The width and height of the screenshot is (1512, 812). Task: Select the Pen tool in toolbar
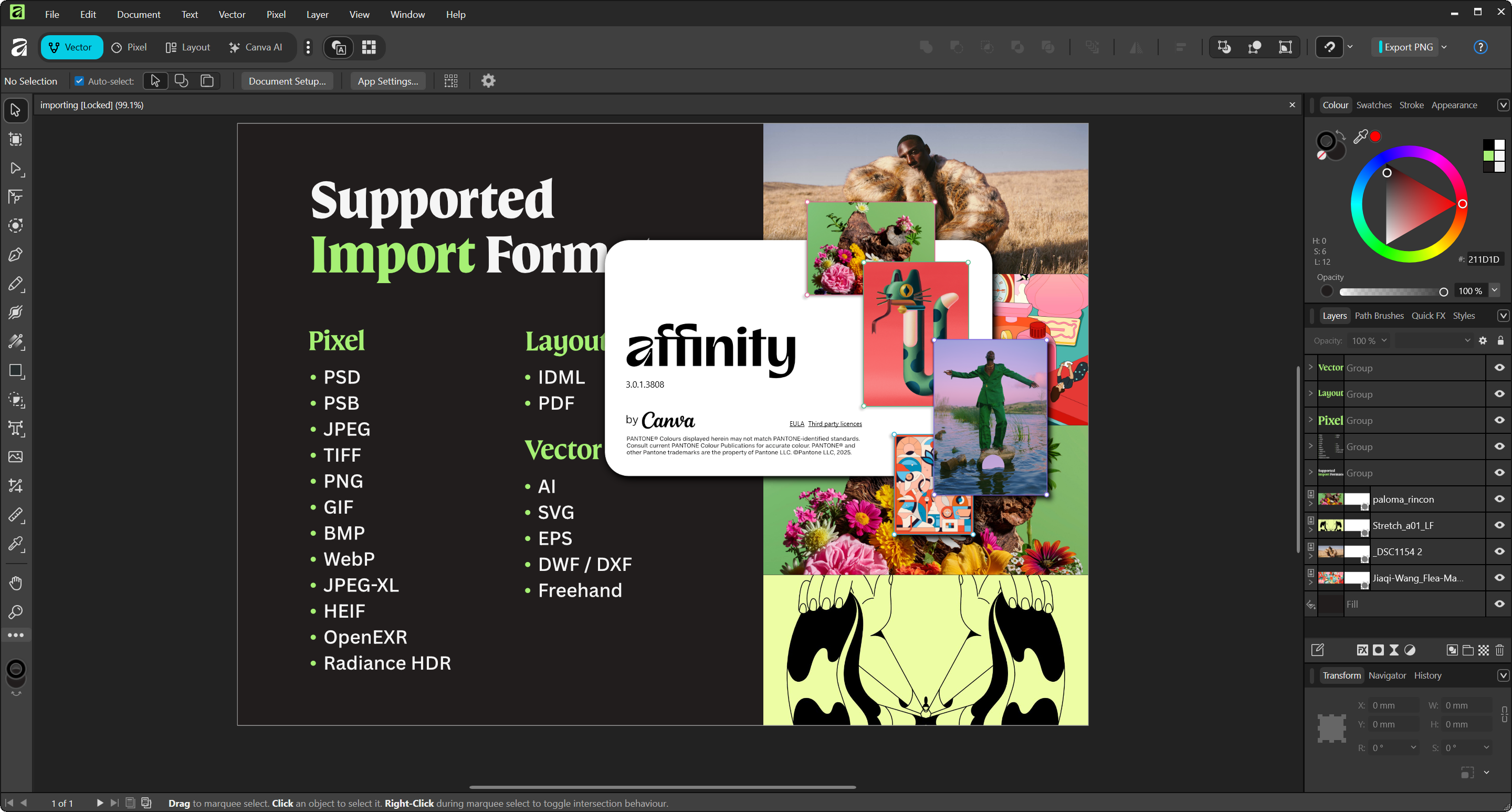[x=16, y=255]
